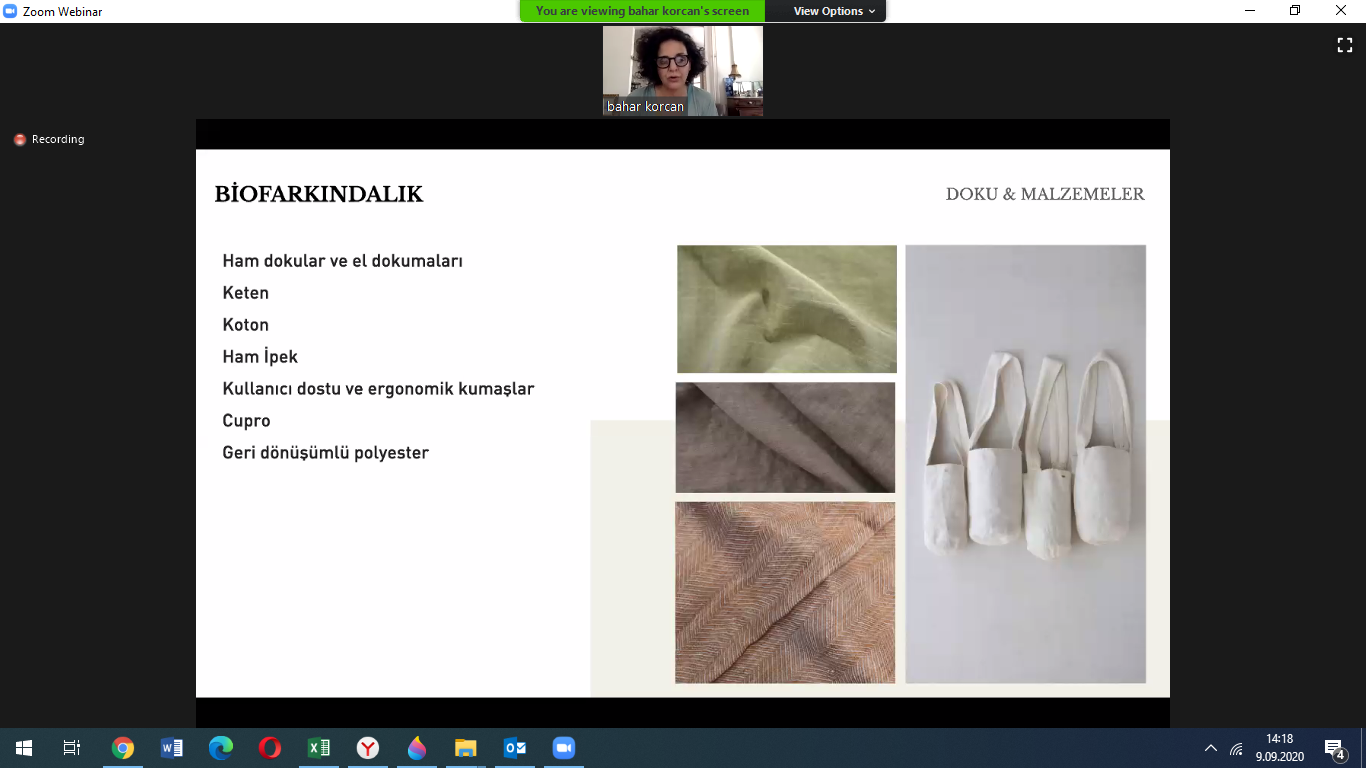Open the Action Center notifications icon
Image resolution: width=1366 pixels, height=768 pixels.
coord(1335,748)
